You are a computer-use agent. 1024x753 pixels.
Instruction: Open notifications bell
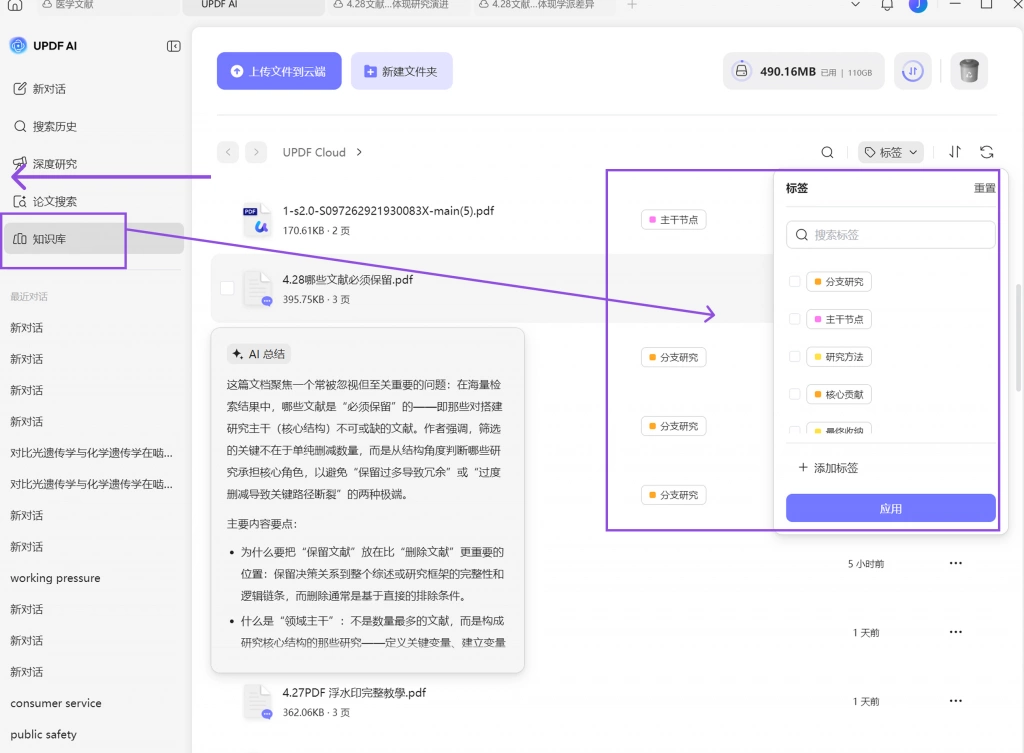pos(887,5)
